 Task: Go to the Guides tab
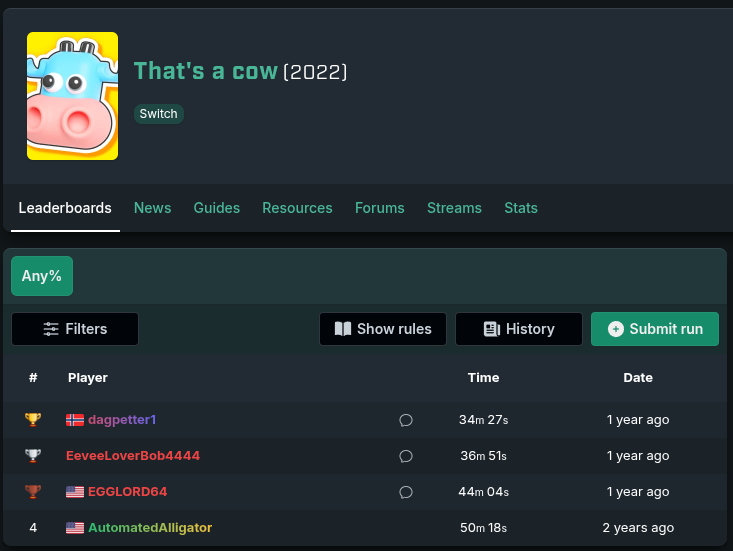pos(216,208)
